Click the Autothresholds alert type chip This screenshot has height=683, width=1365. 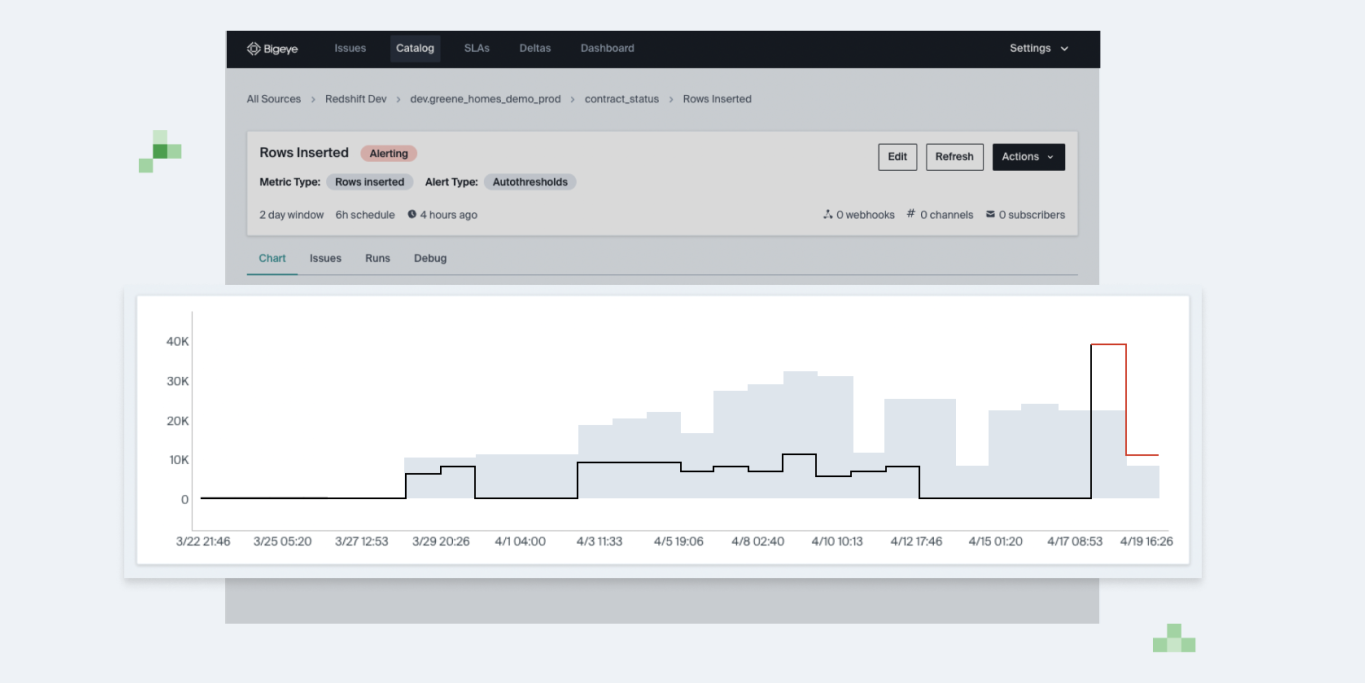click(529, 182)
